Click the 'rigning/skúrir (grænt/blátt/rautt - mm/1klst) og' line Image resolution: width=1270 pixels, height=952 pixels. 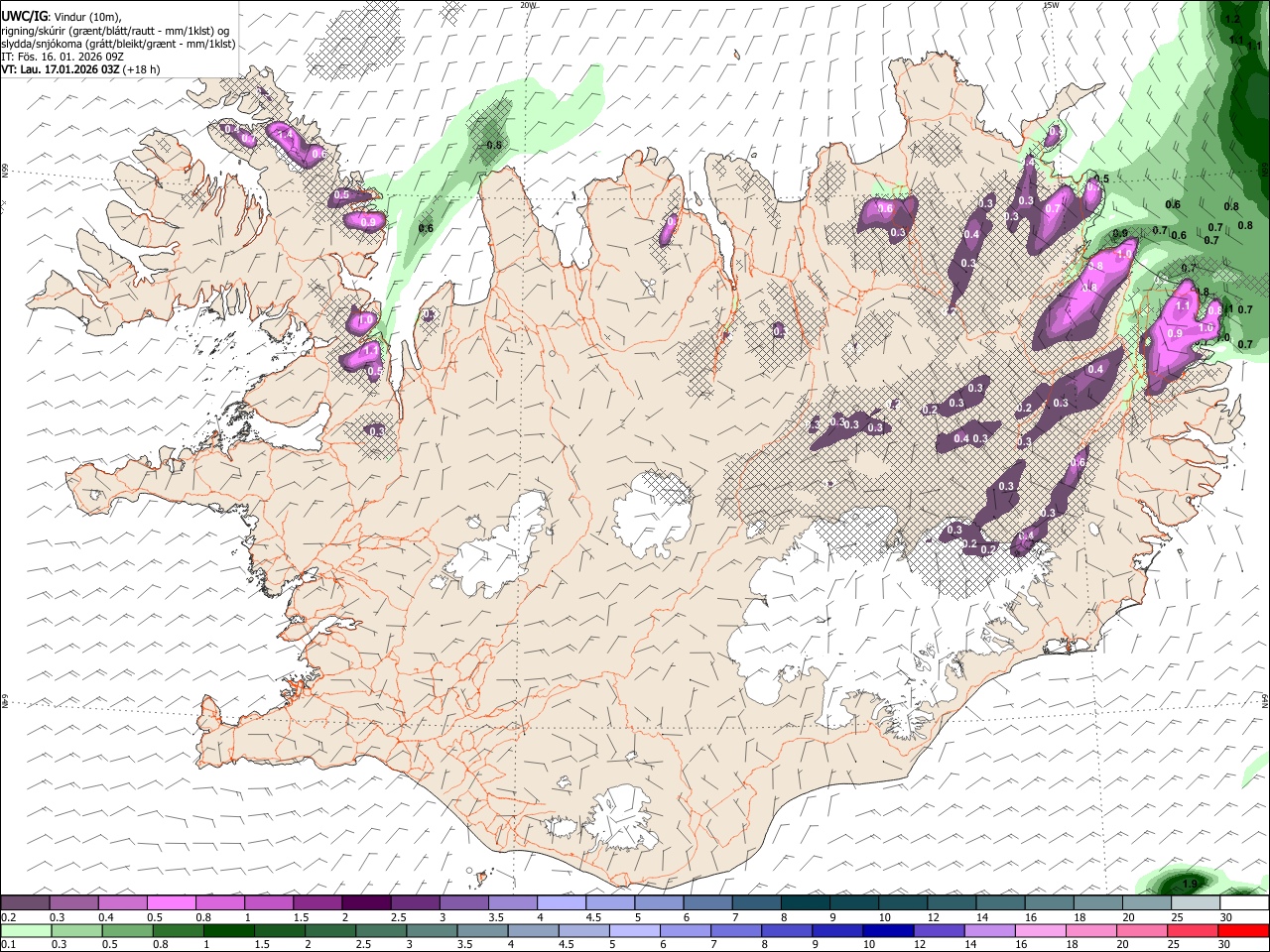pos(115,31)
